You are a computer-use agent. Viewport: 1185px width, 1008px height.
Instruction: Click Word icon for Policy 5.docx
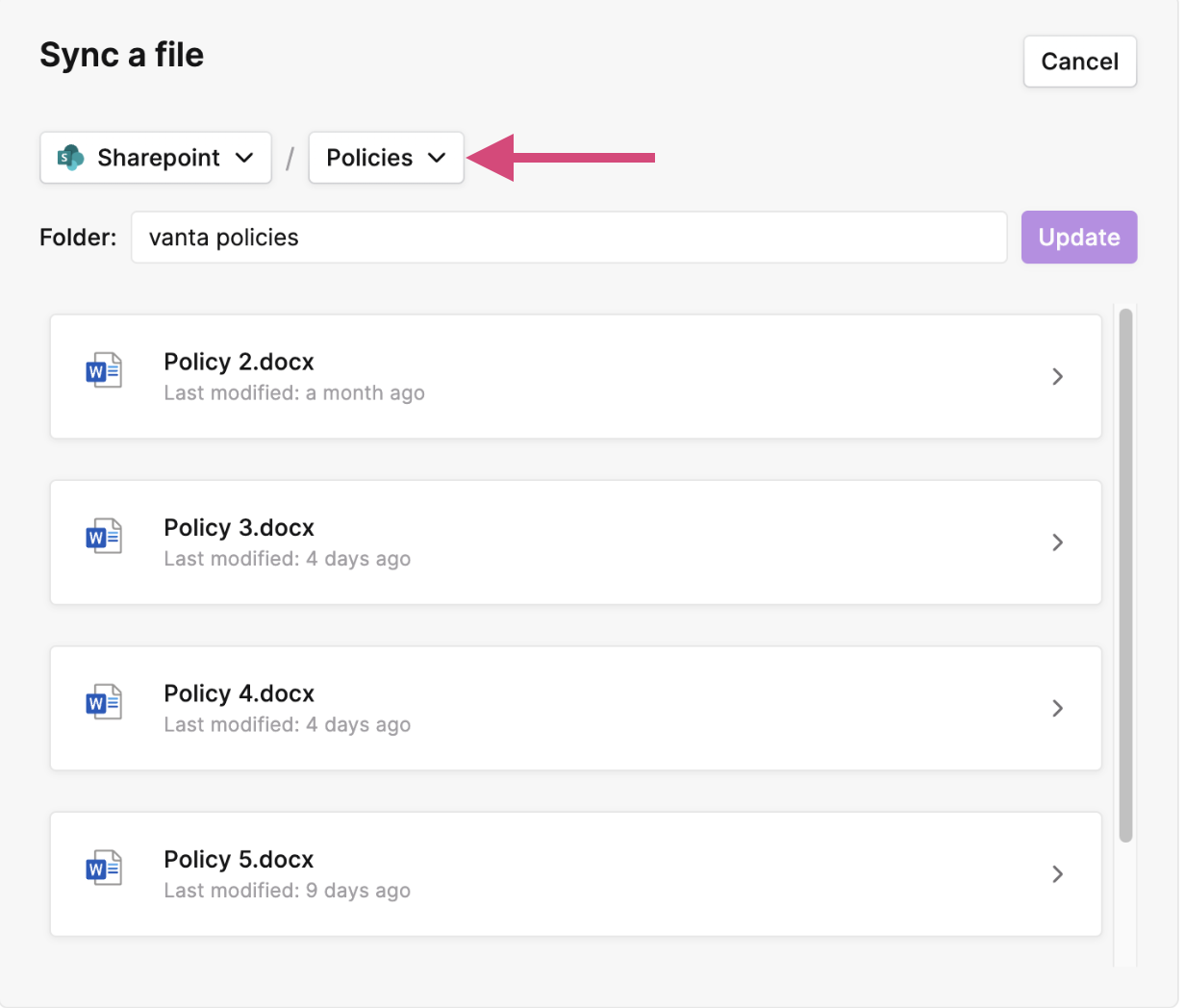coord(104,868)
